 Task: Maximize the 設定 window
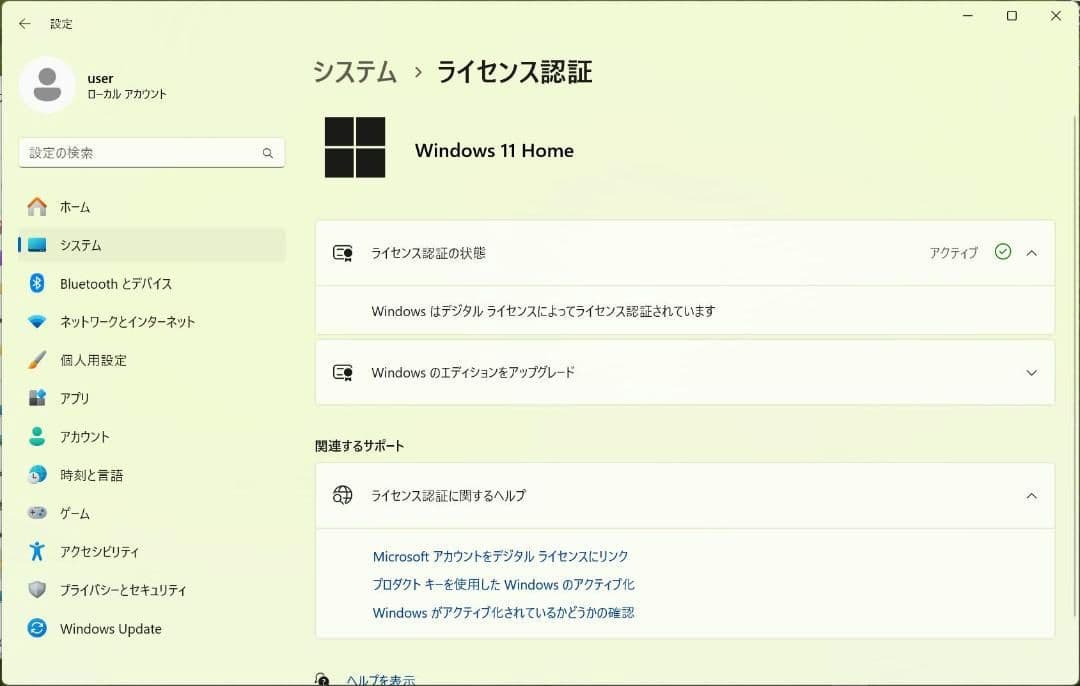pos(1012,16)
